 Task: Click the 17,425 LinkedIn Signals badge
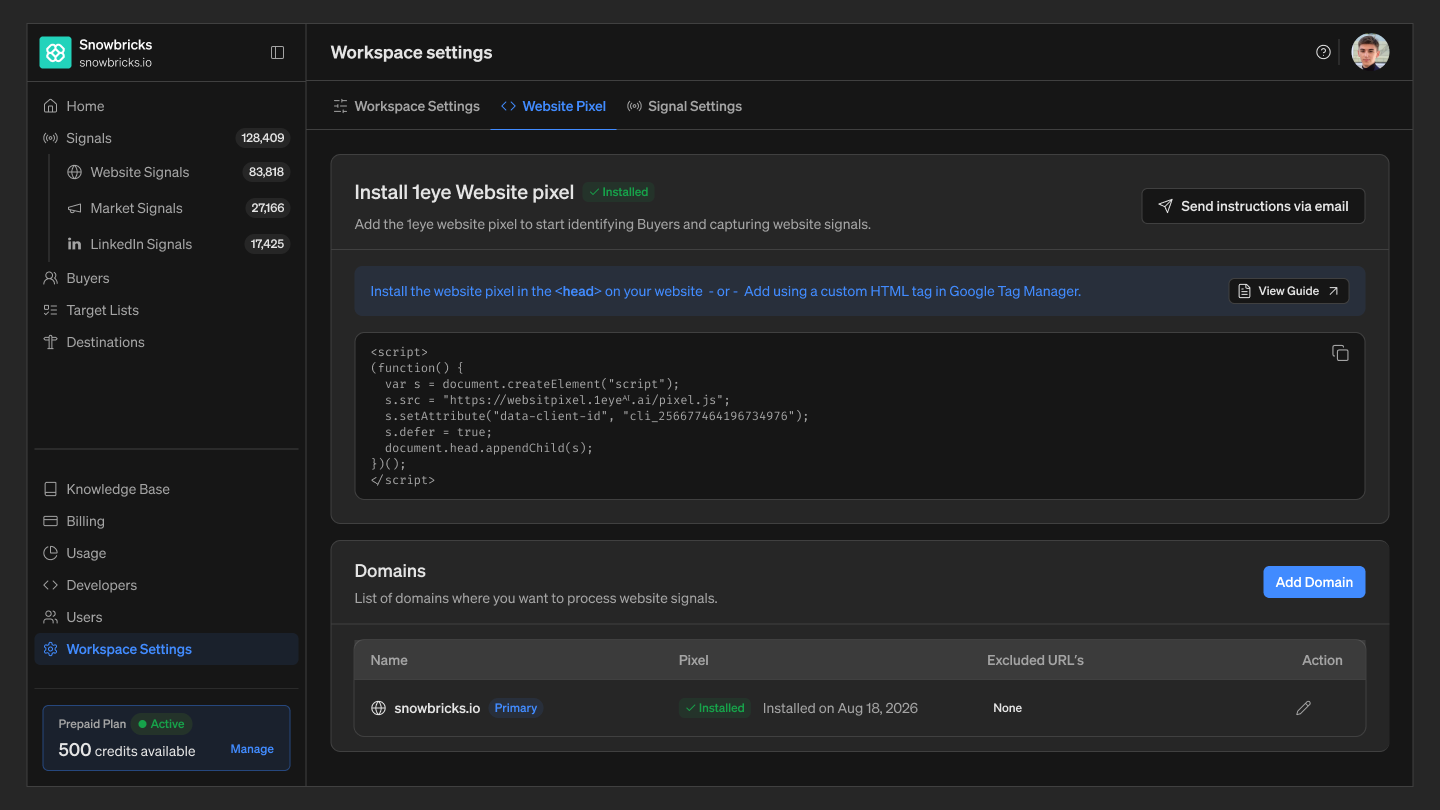pos(267,244)
